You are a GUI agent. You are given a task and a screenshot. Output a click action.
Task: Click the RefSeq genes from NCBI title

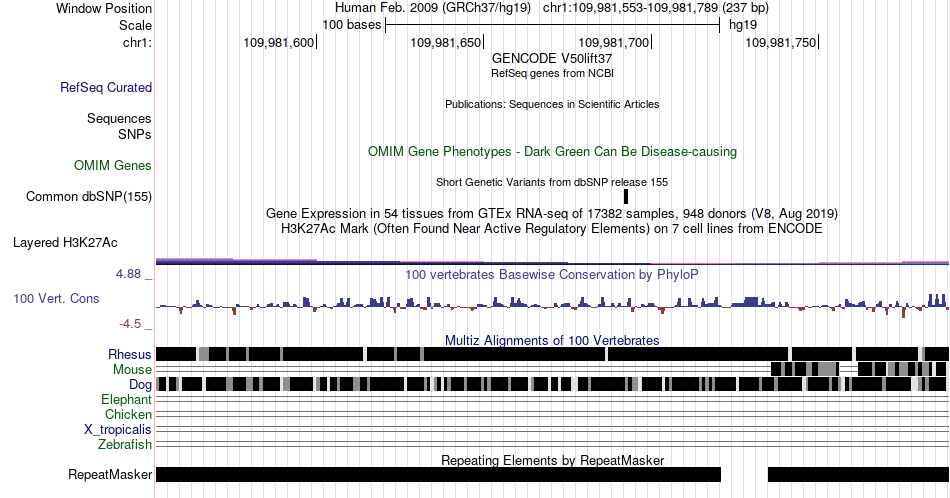552,73
